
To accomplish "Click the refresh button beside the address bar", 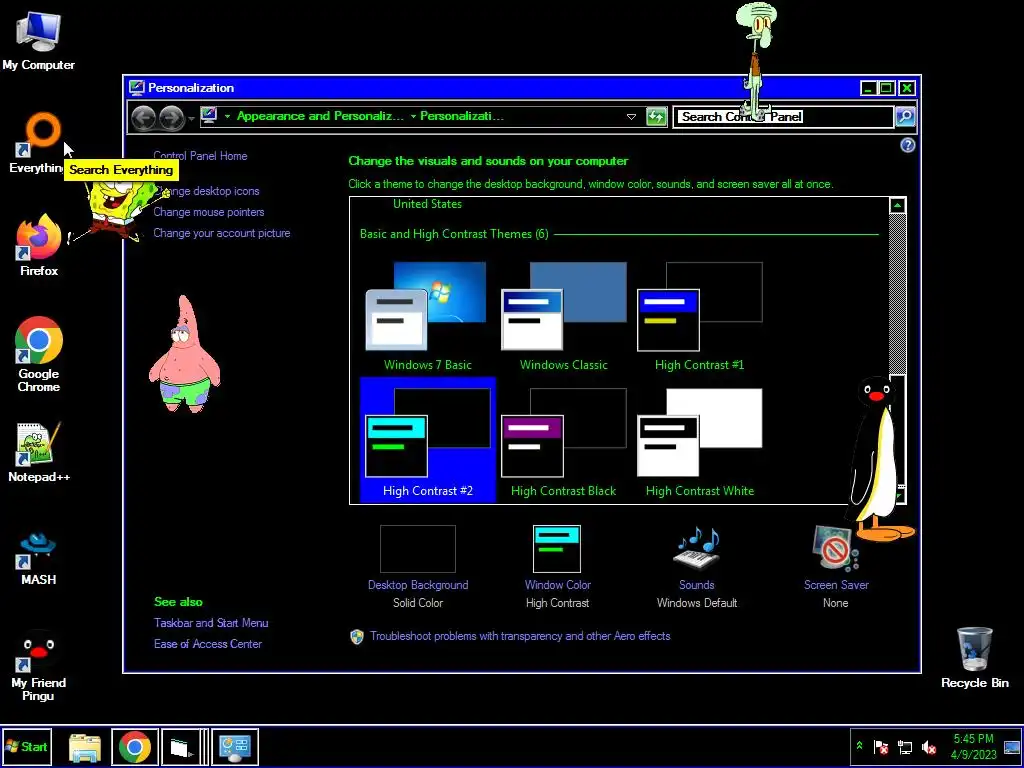I will pos(656,117).
